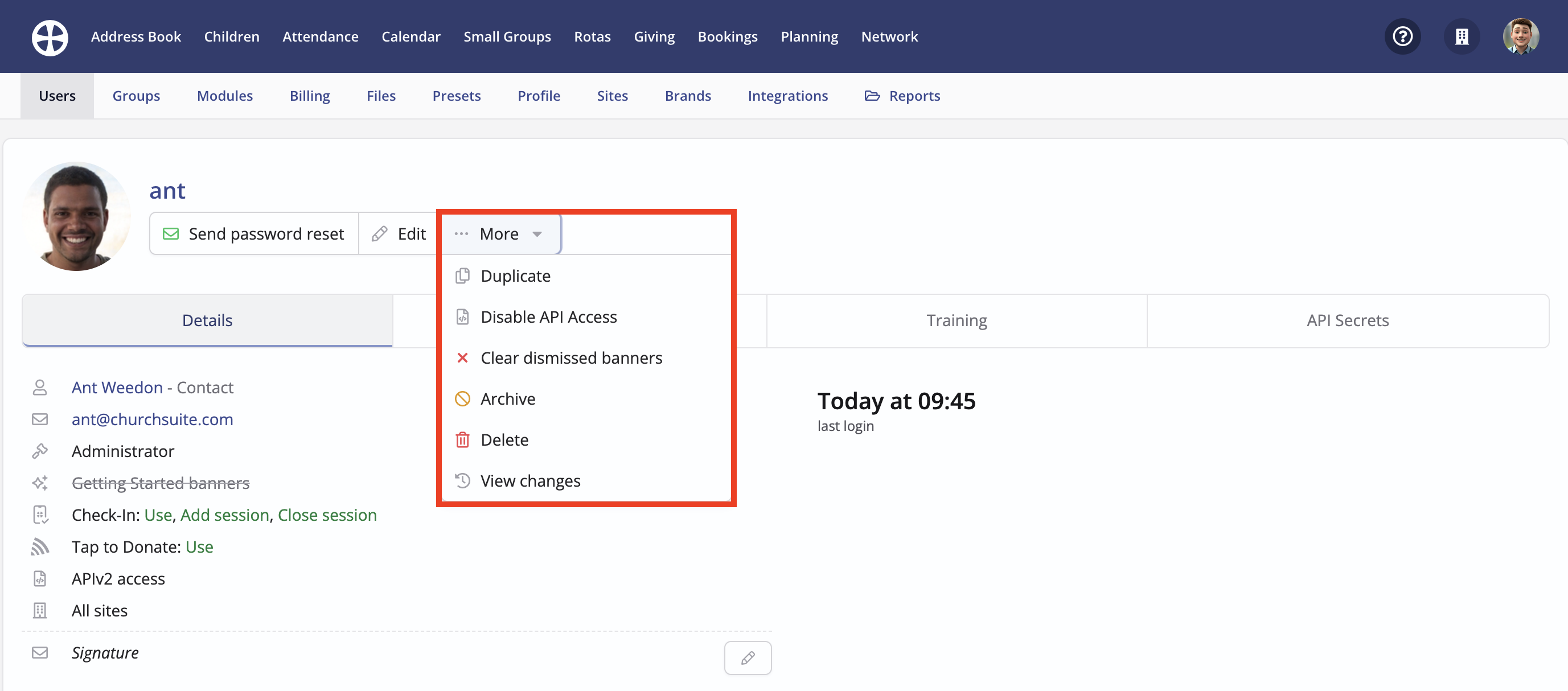Click the Tap to Donate signal icon
Image resolution: width=1568 pixels, height=691 pixels.
tap(39, 546)
